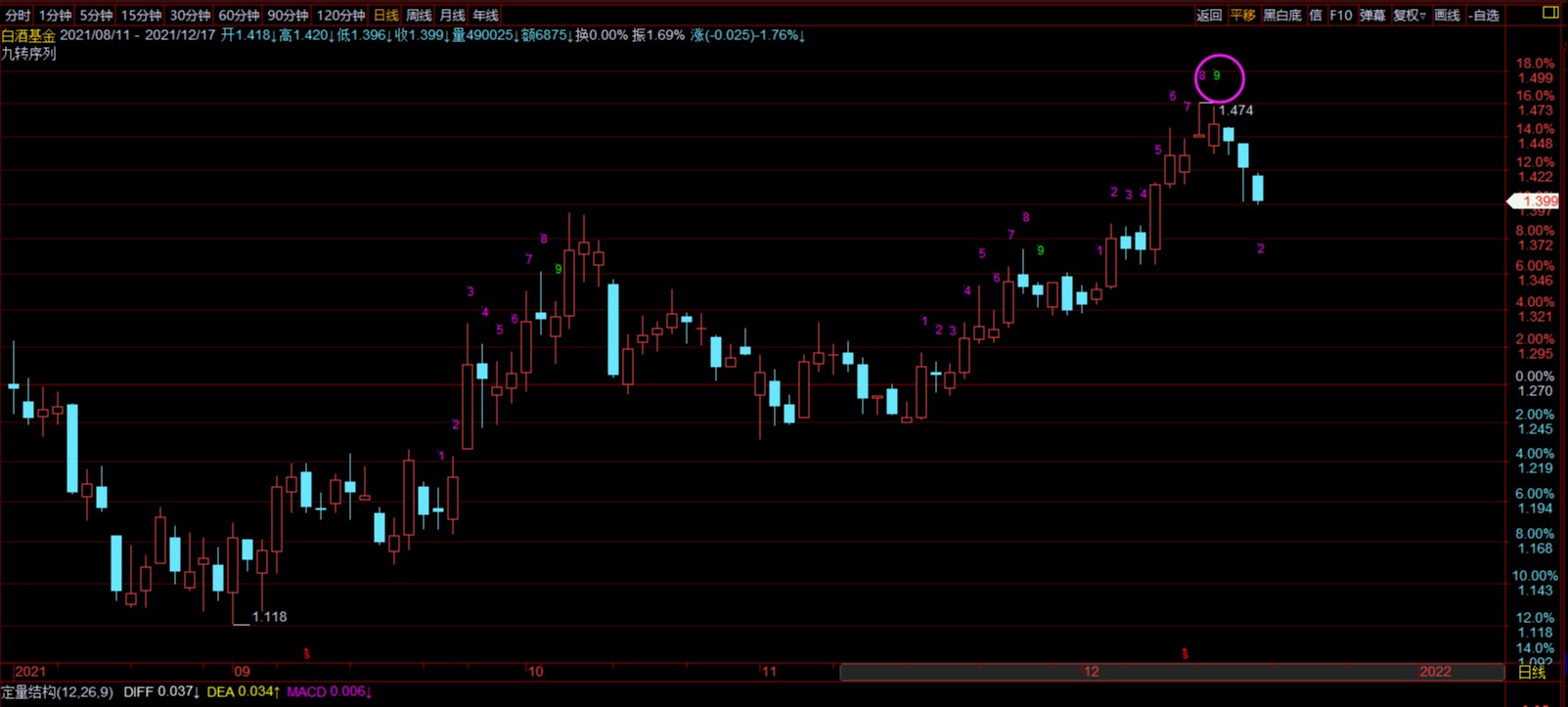This screenshot has width=1568, height=707.
Task: Click the DEA 0.034 value
Action: [244, 692]
